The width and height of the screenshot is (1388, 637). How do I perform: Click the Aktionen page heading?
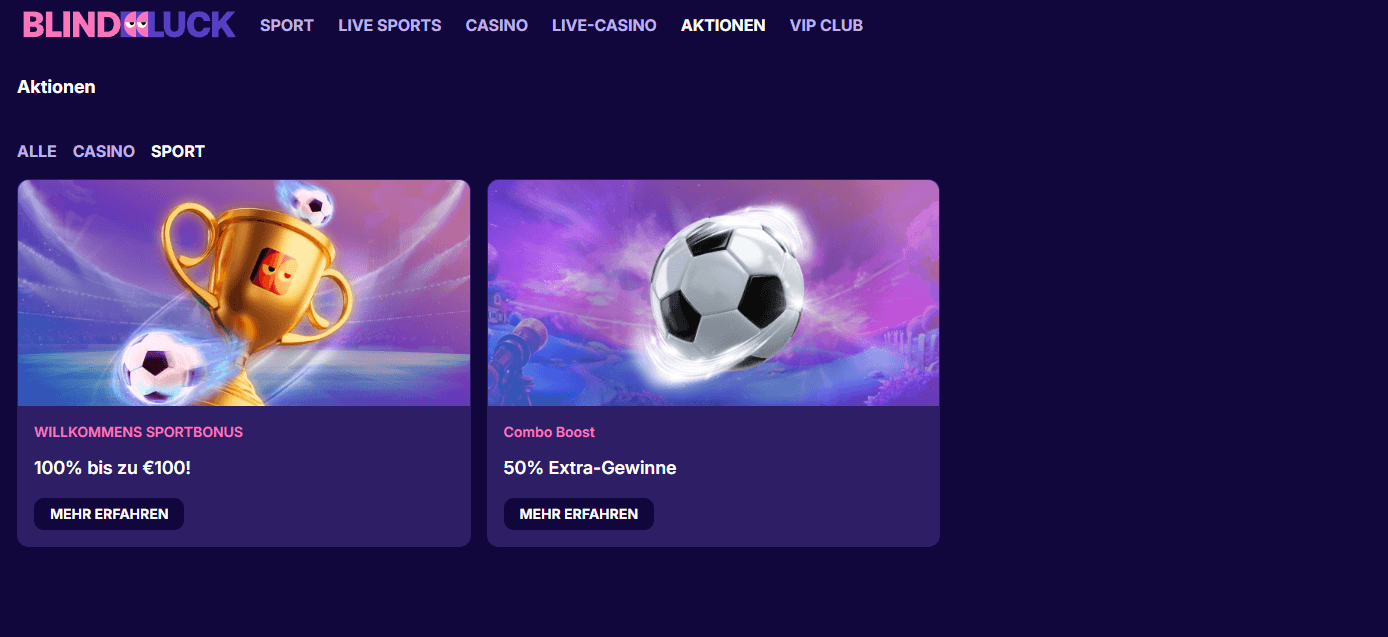point(56,87)
